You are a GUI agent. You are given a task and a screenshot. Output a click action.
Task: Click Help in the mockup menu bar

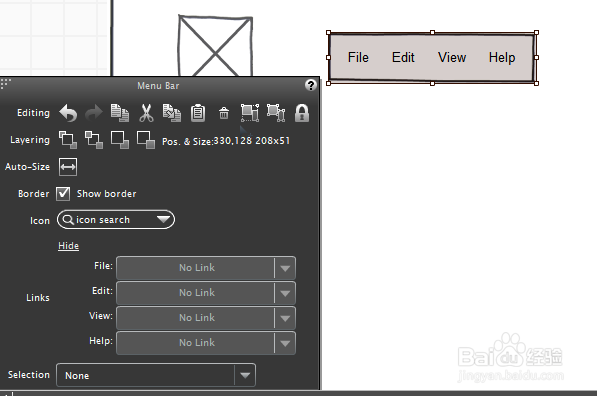(502, 58)
